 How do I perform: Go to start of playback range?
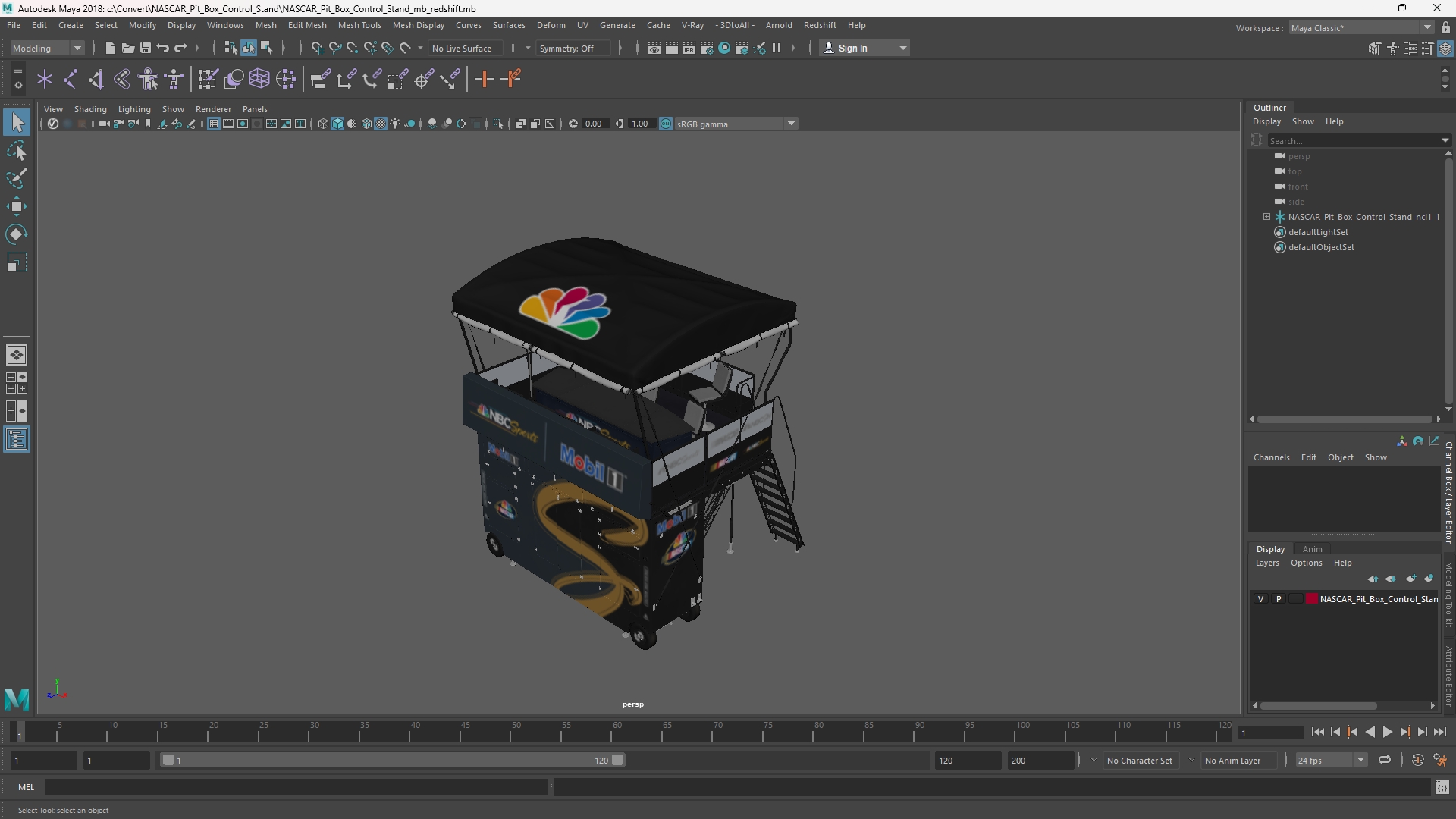[1318, 733]
